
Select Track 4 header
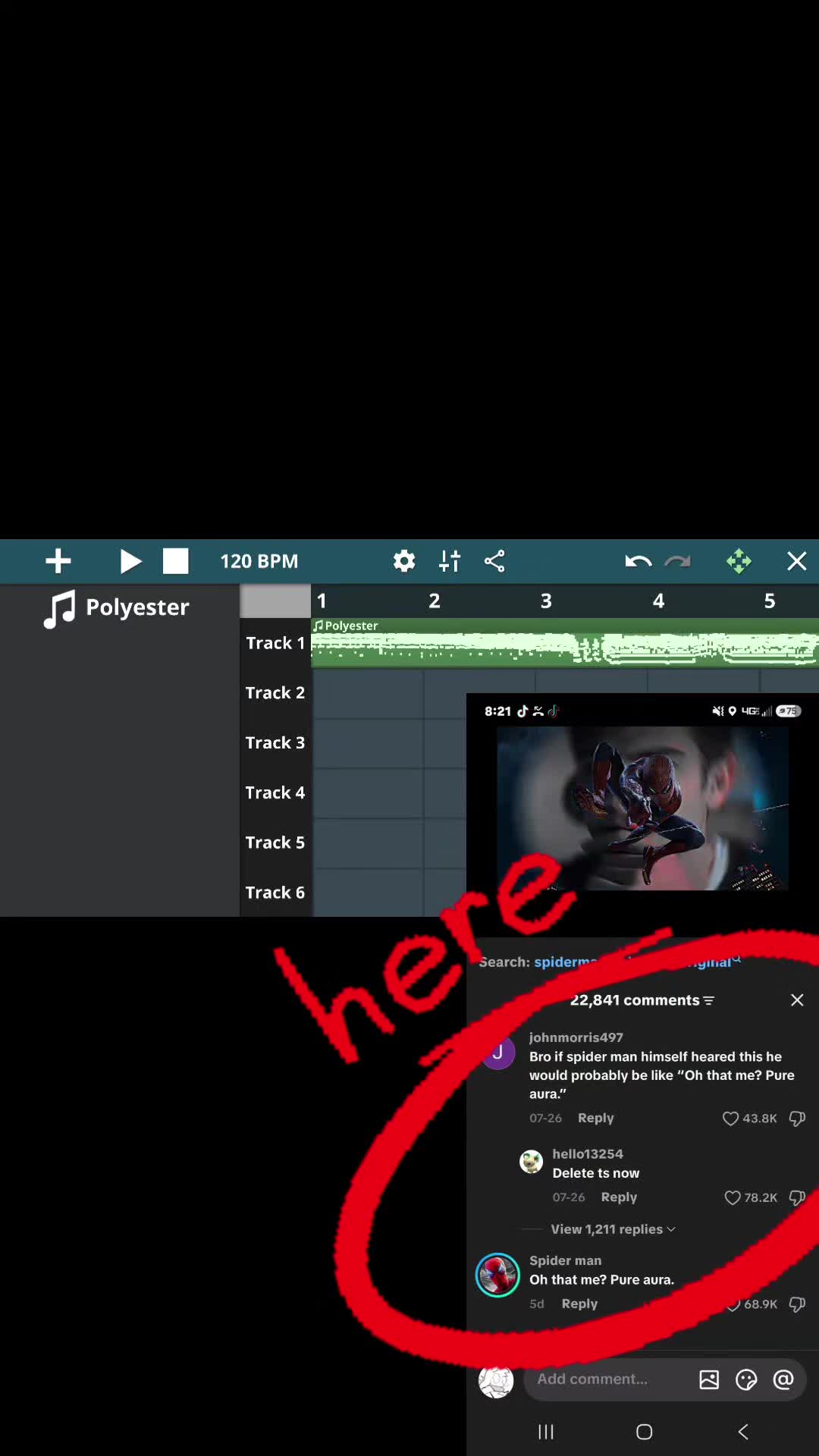coord(275,793)
